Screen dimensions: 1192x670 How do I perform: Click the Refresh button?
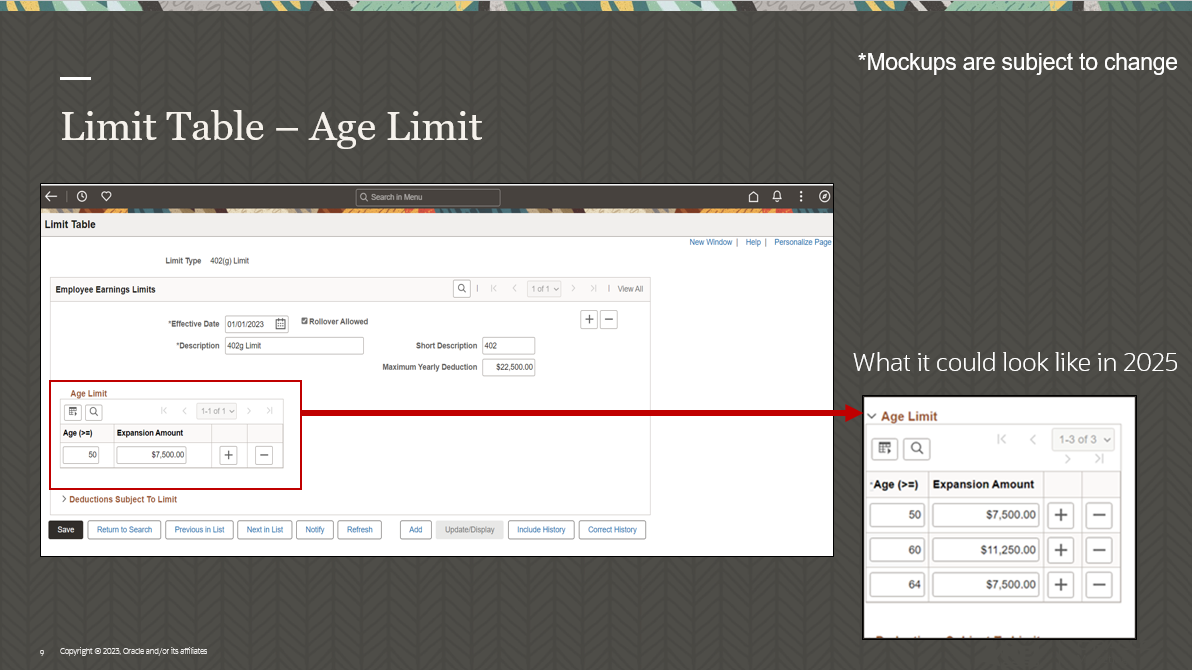pyautogui.click(x=360, y=529)
